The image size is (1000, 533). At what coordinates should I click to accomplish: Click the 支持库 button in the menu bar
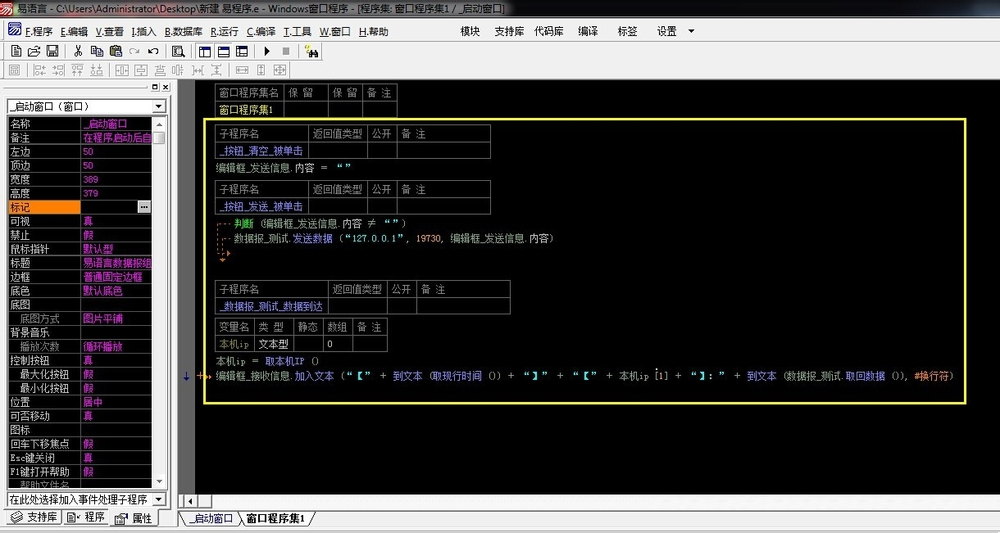[x=509, y=31]
